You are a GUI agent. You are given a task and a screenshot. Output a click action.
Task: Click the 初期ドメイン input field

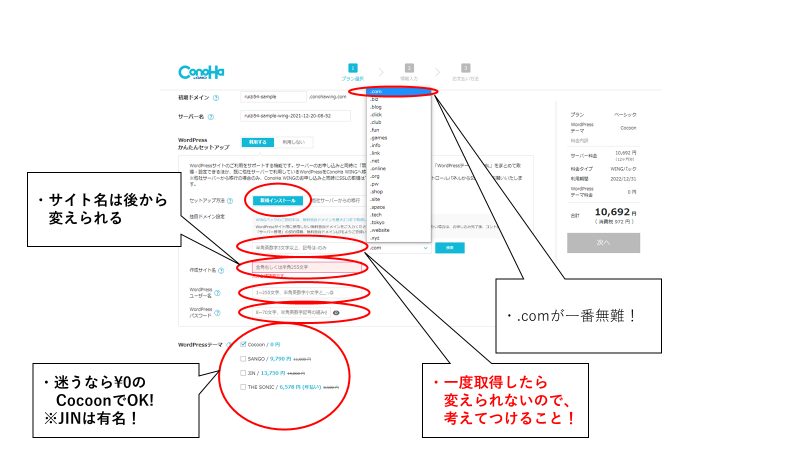(273, 97)
